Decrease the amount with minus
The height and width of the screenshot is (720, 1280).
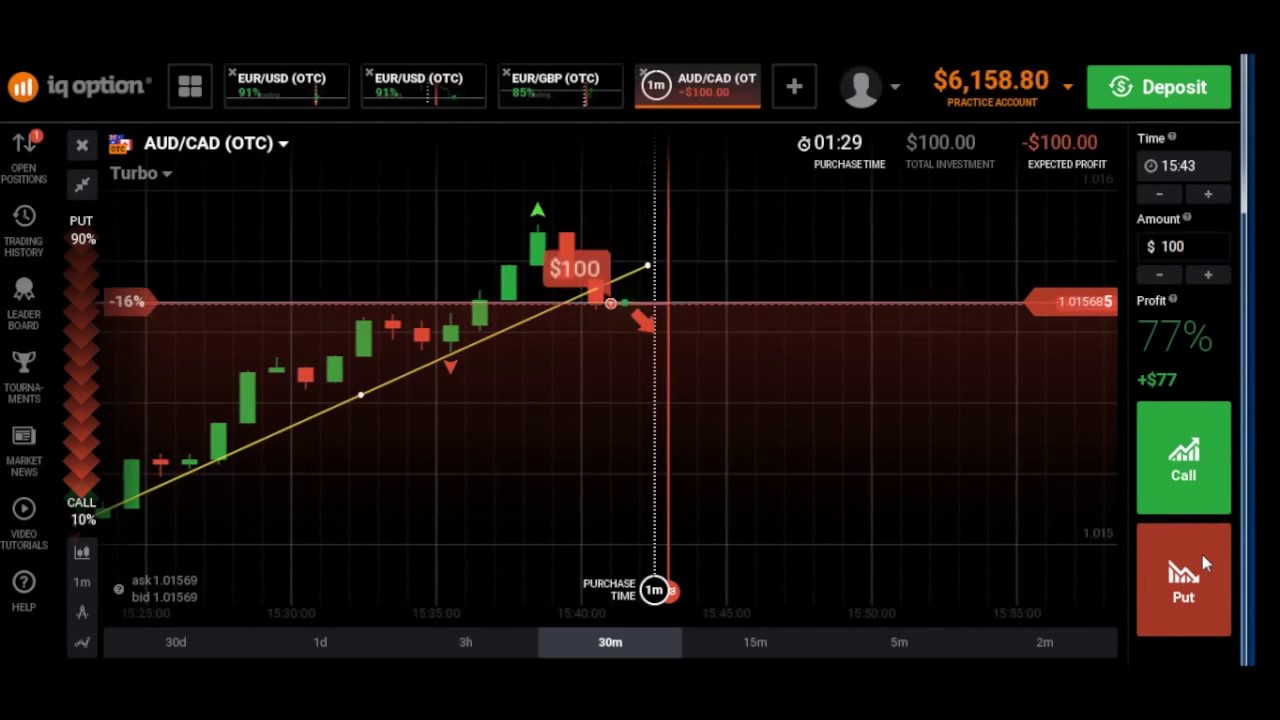pyautogui.click(x=1160, y=275)
